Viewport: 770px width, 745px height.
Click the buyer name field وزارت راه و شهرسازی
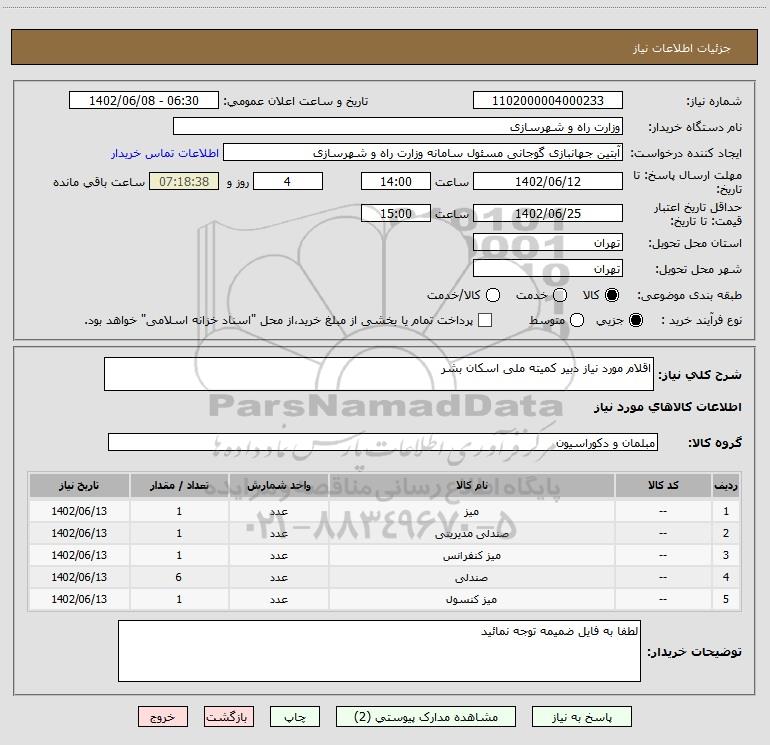point(398,127)
